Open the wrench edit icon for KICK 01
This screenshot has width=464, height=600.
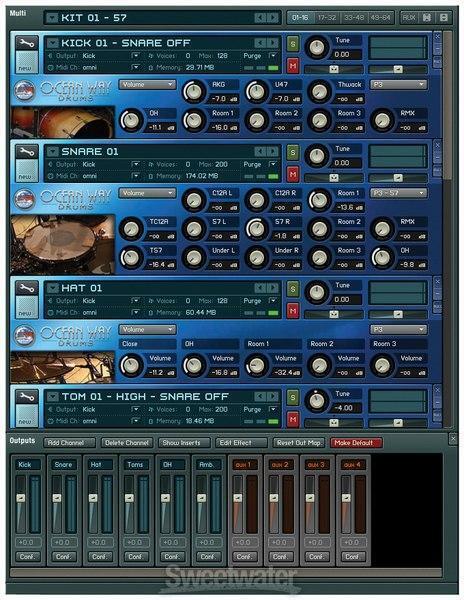coord(27,44)
